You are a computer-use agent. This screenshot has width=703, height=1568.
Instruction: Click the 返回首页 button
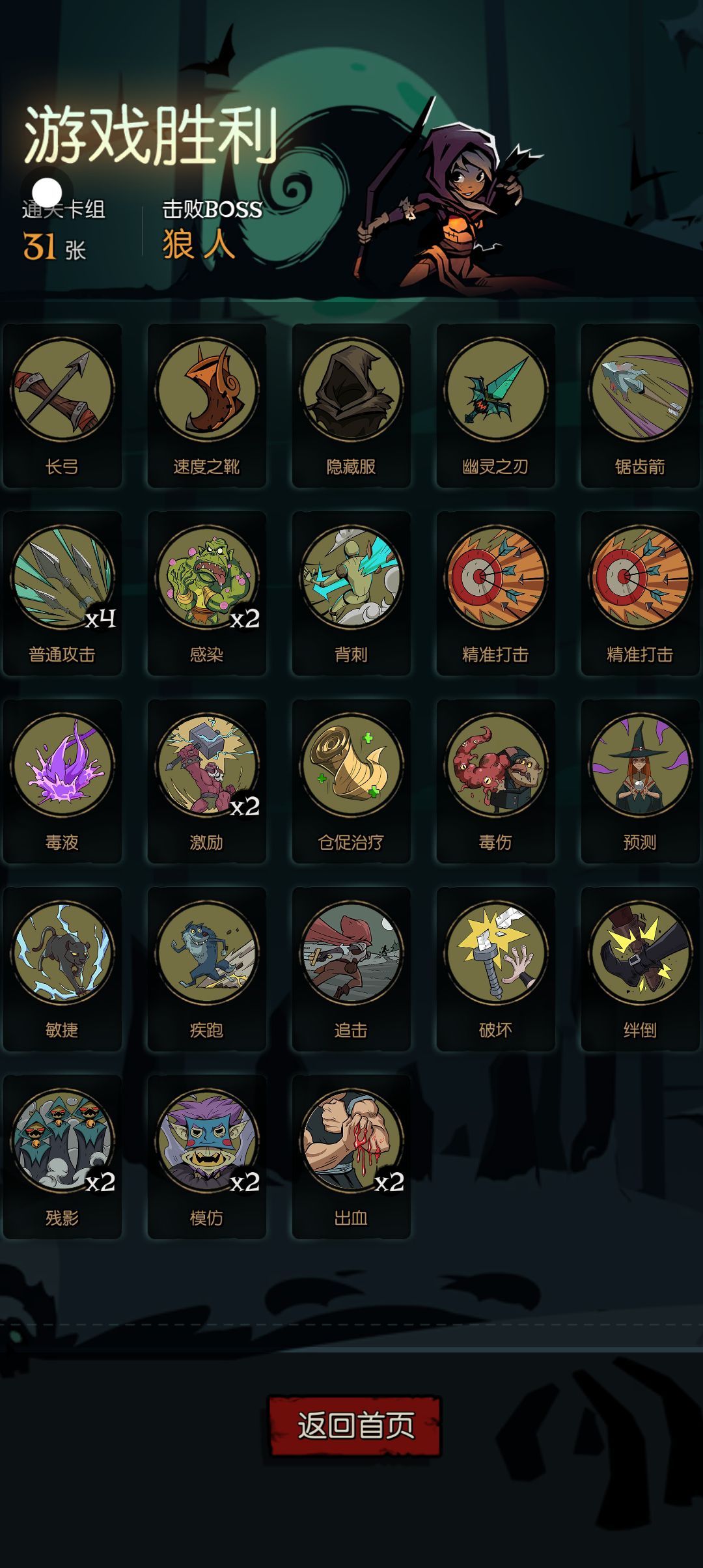pos(355,1425)
